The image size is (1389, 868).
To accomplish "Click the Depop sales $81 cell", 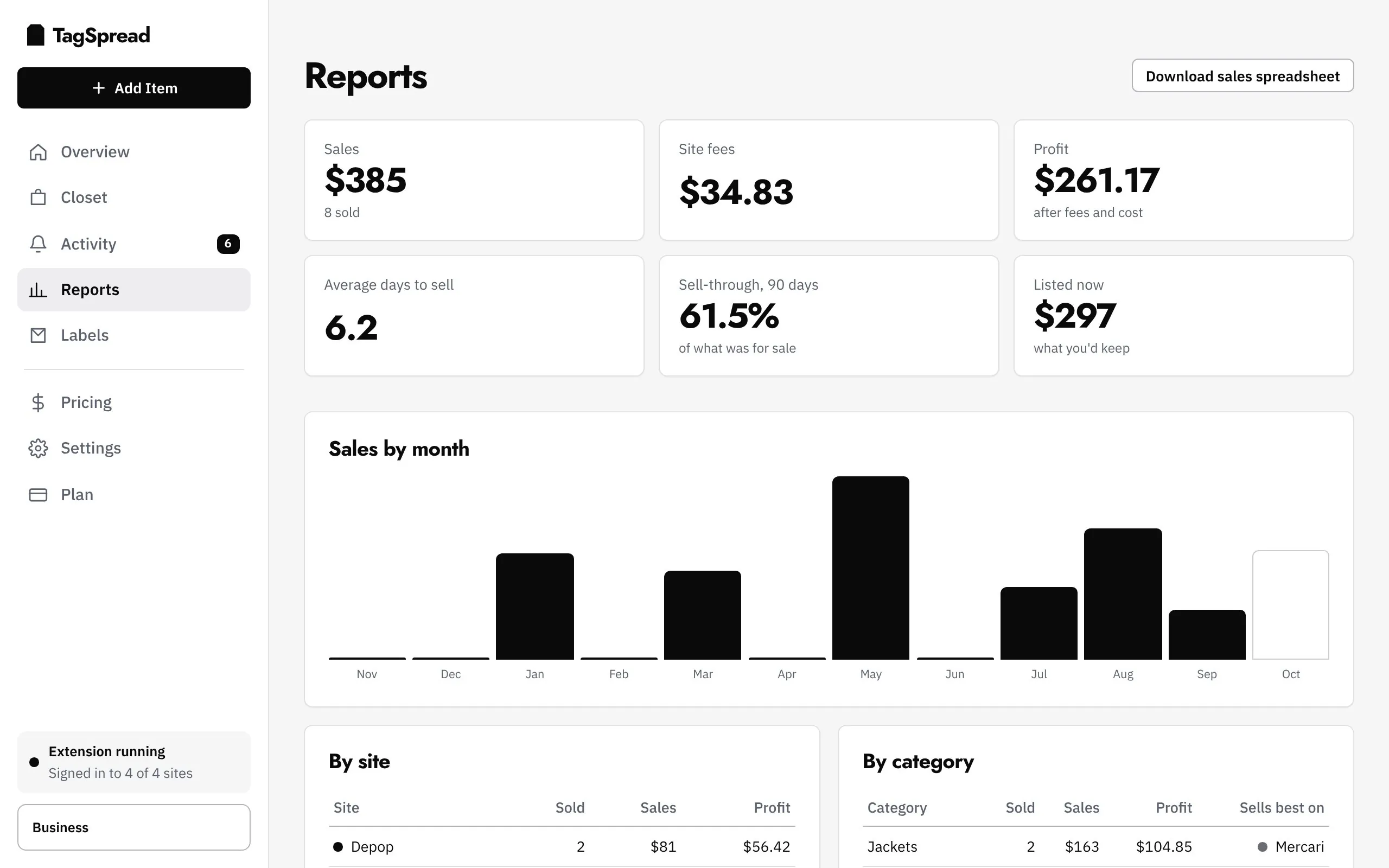I will coord(663,847).
